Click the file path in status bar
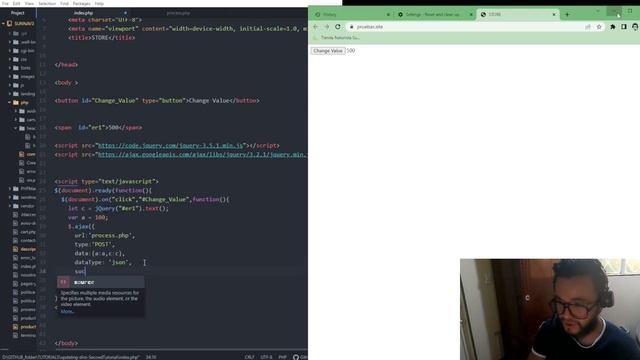Screen dimensions: 640x360 click(x=71, y=357)
